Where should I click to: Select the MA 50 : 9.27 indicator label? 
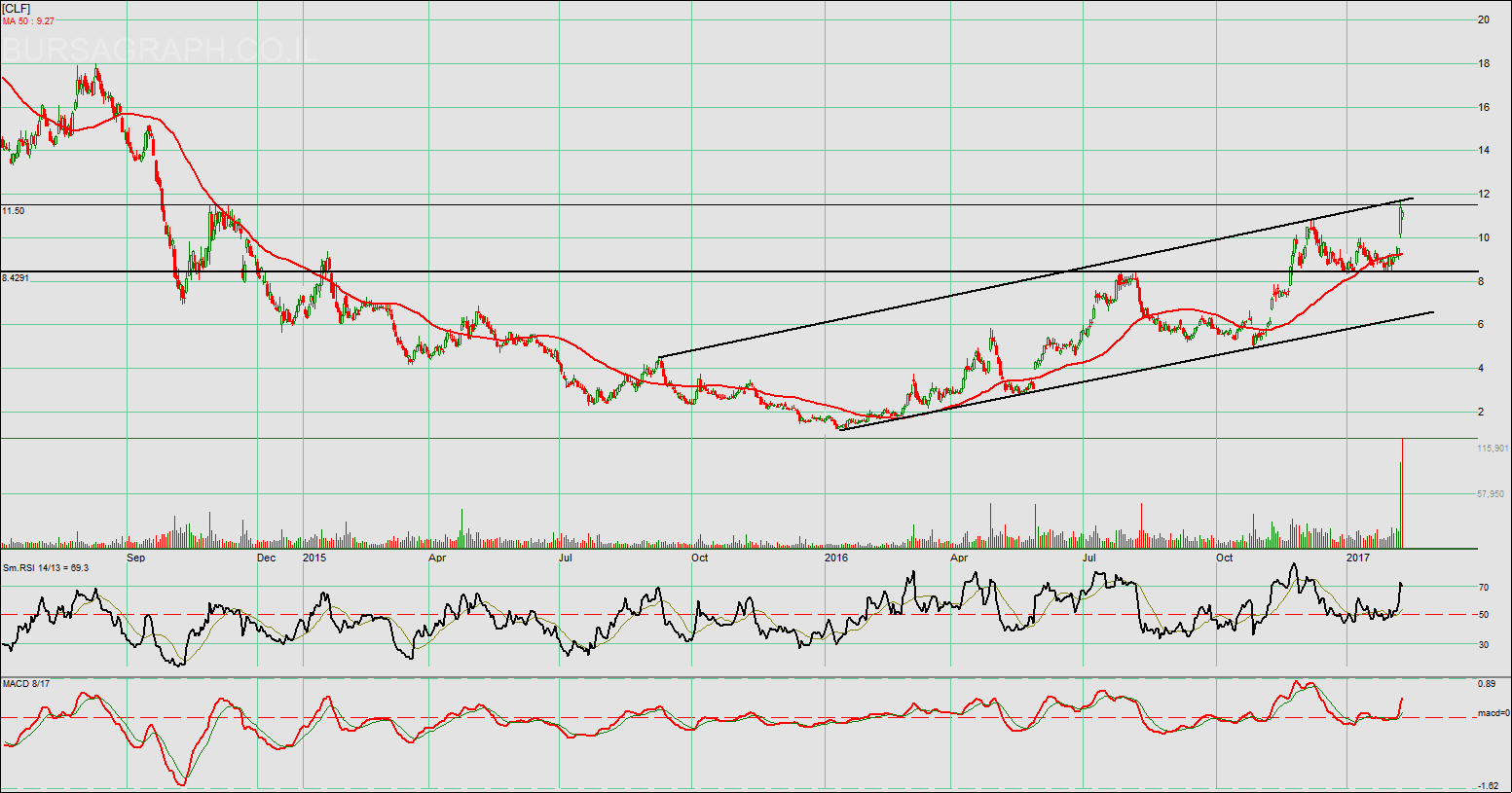[28, 20]
